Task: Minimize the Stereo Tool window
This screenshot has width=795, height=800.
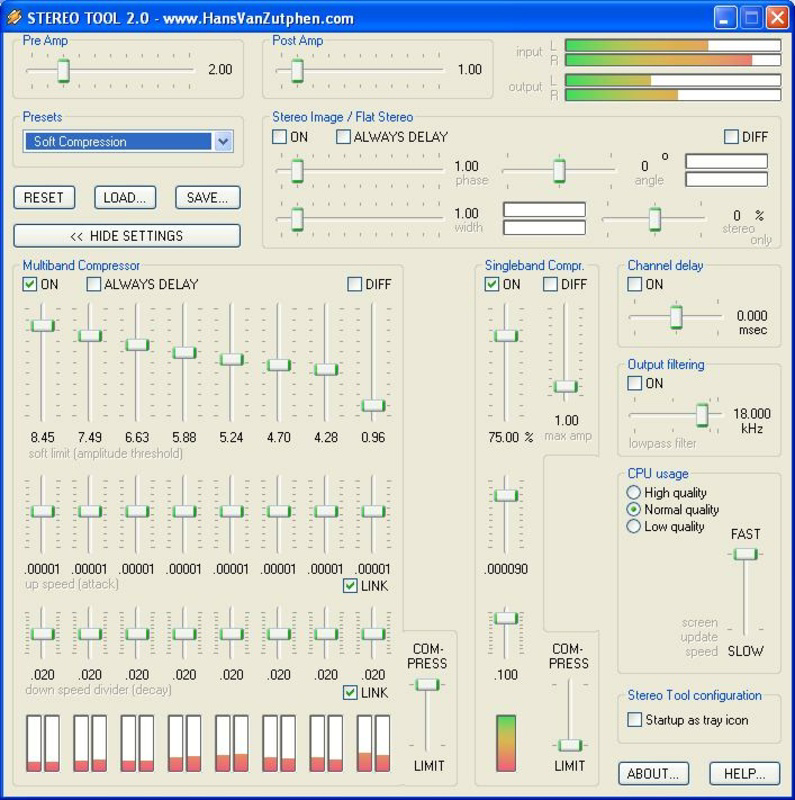Action: [725, 17]
